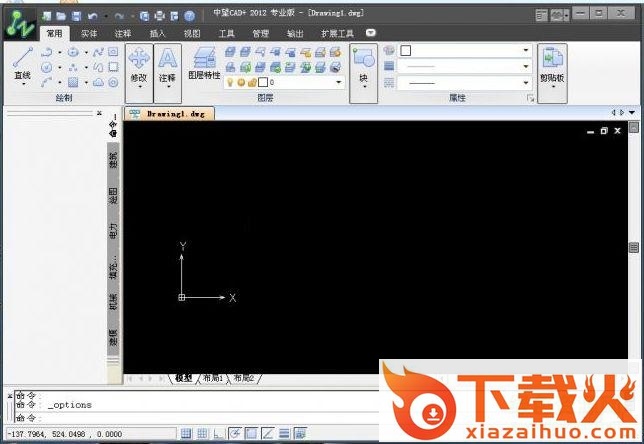The height and width of the screenshot is (444, 644).
Task: Toggle Object snap in status bar
Action: [x=251, y=433]
